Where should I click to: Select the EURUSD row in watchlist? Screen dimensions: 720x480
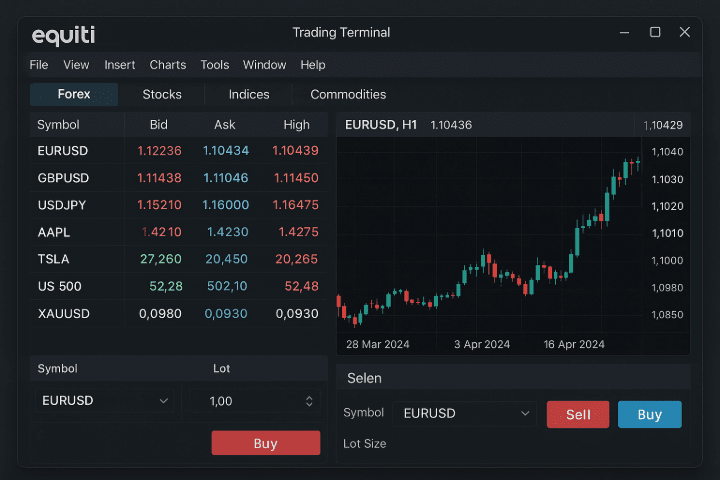[x=179, y=151]
